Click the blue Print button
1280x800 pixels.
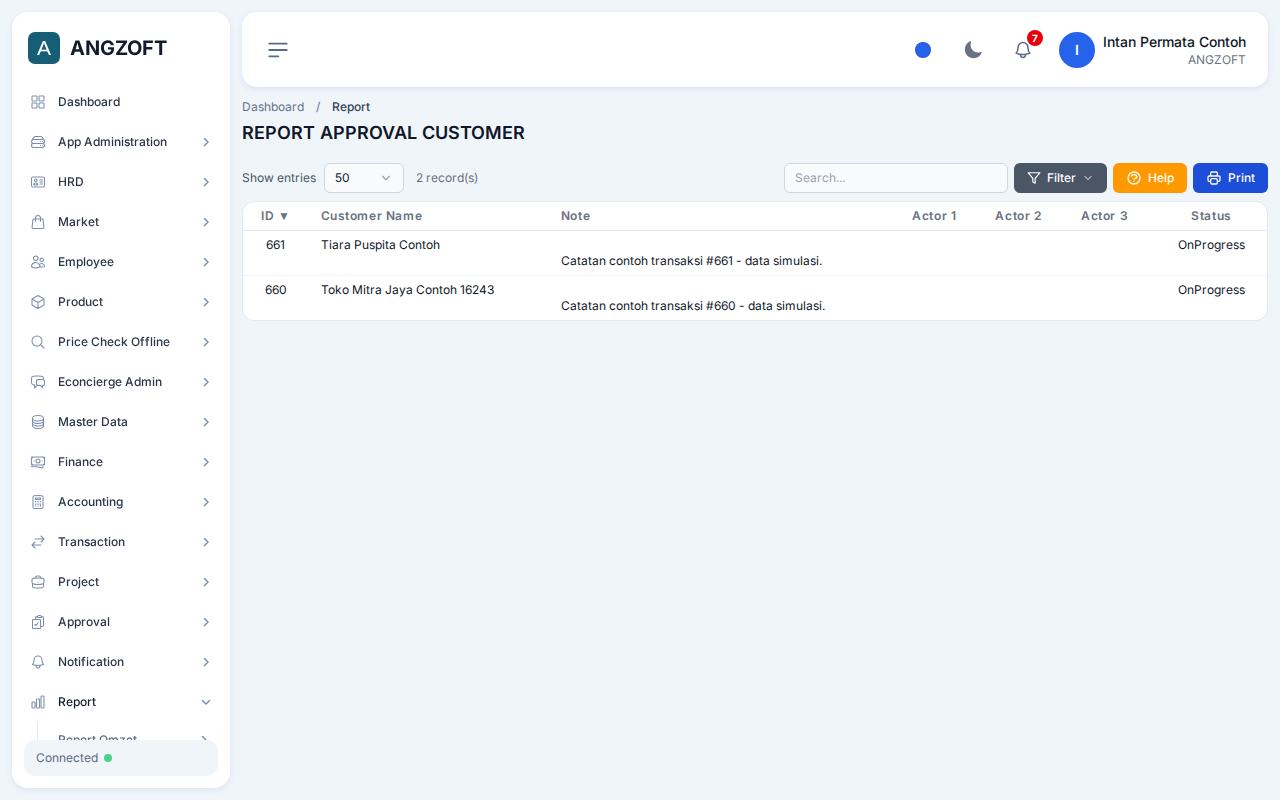point(1230,178)
